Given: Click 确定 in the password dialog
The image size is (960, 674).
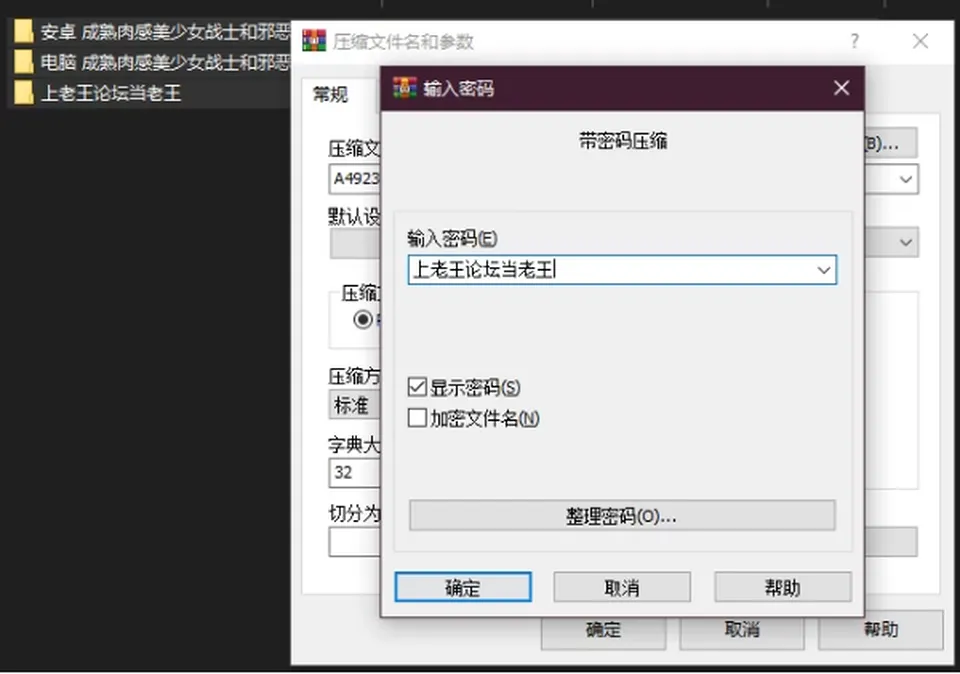Looking at the screenshot, I should pyautogui.click(x=463, y=588).
